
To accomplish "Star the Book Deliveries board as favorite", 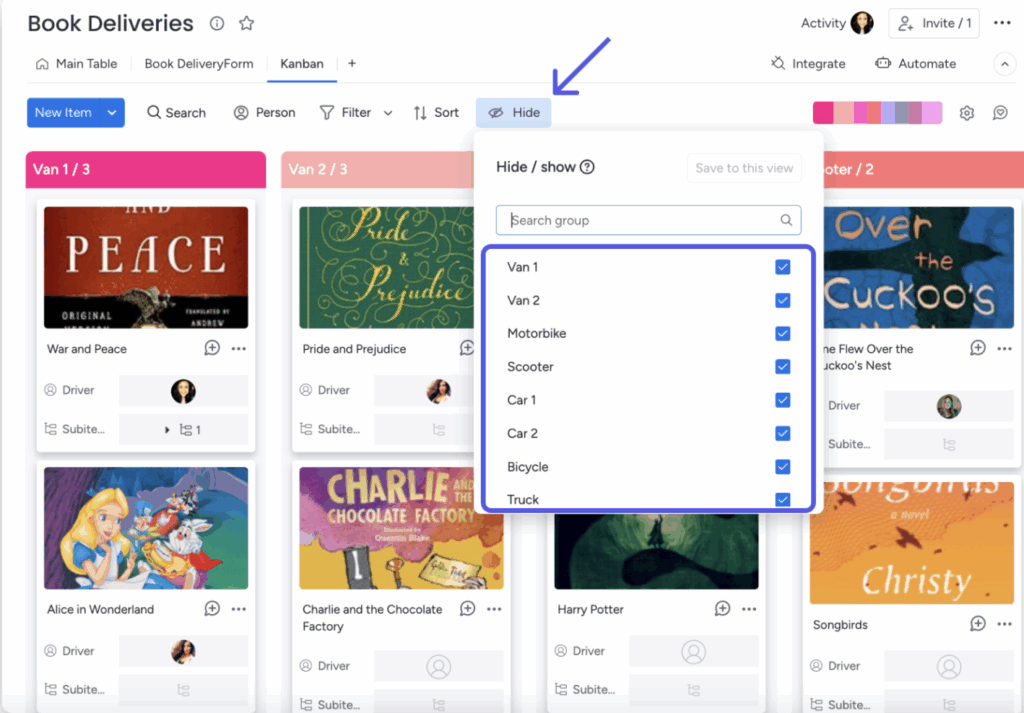I will coord(246,24).
